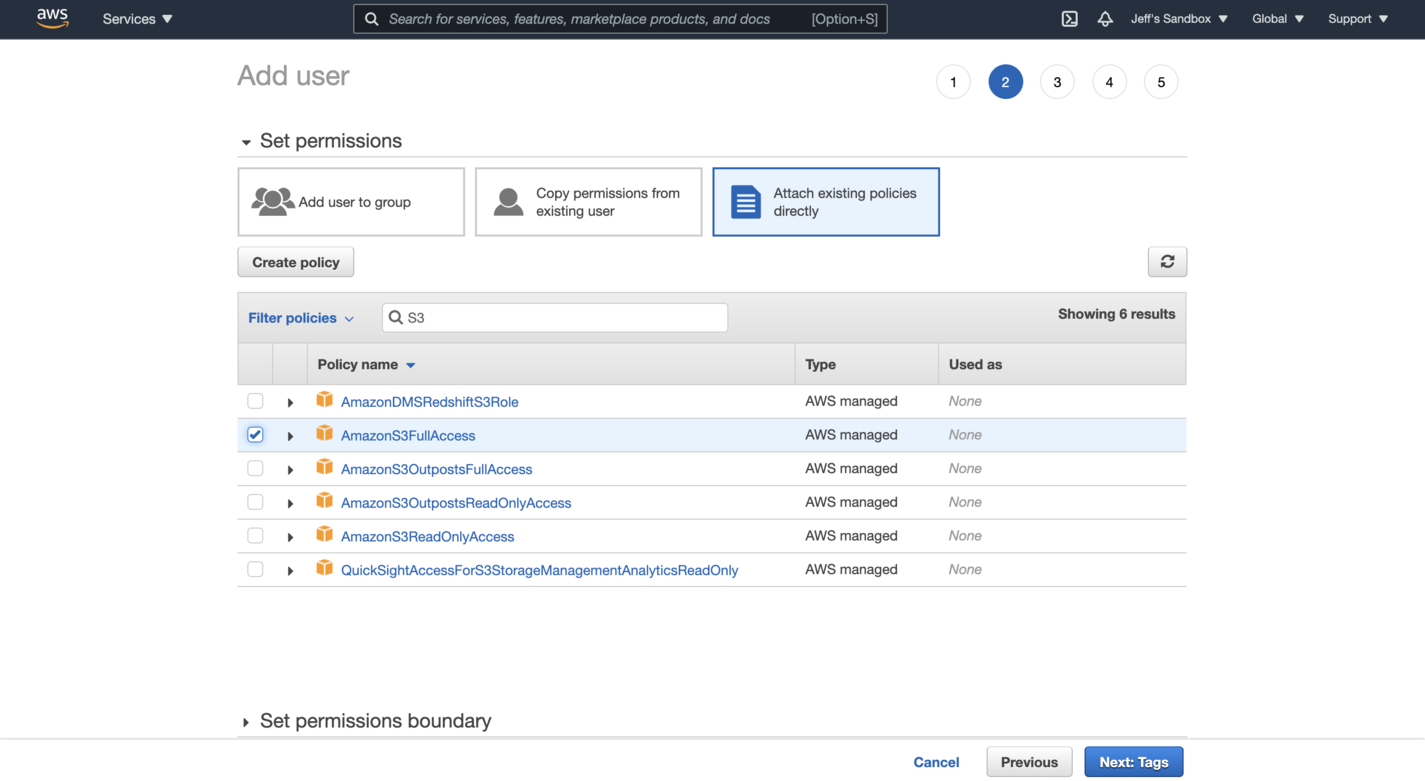Select Attach existing policies directly

coord(825,201)
